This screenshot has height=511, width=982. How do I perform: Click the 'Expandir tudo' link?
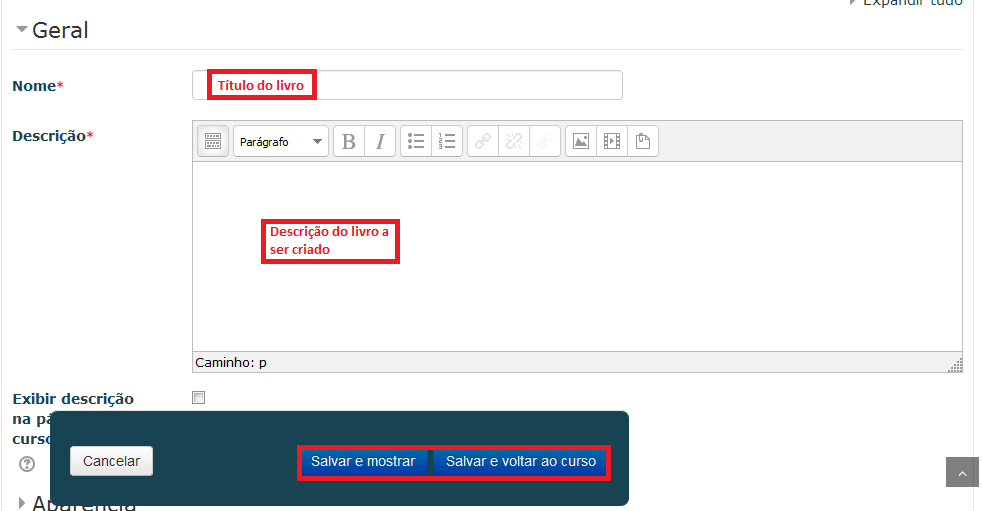(x=910, y=3)
